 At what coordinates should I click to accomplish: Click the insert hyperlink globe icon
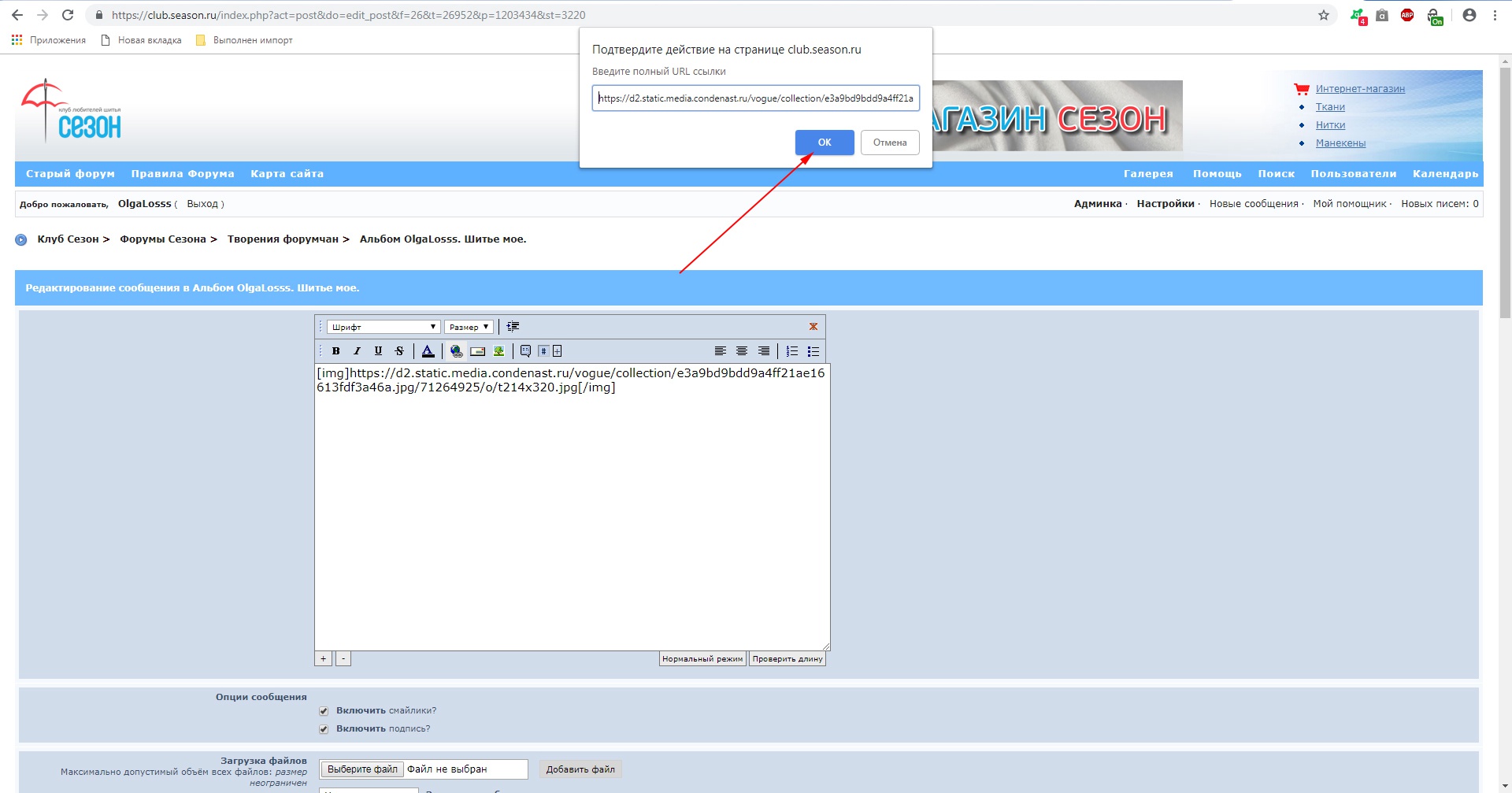click(x=456, y=351)
